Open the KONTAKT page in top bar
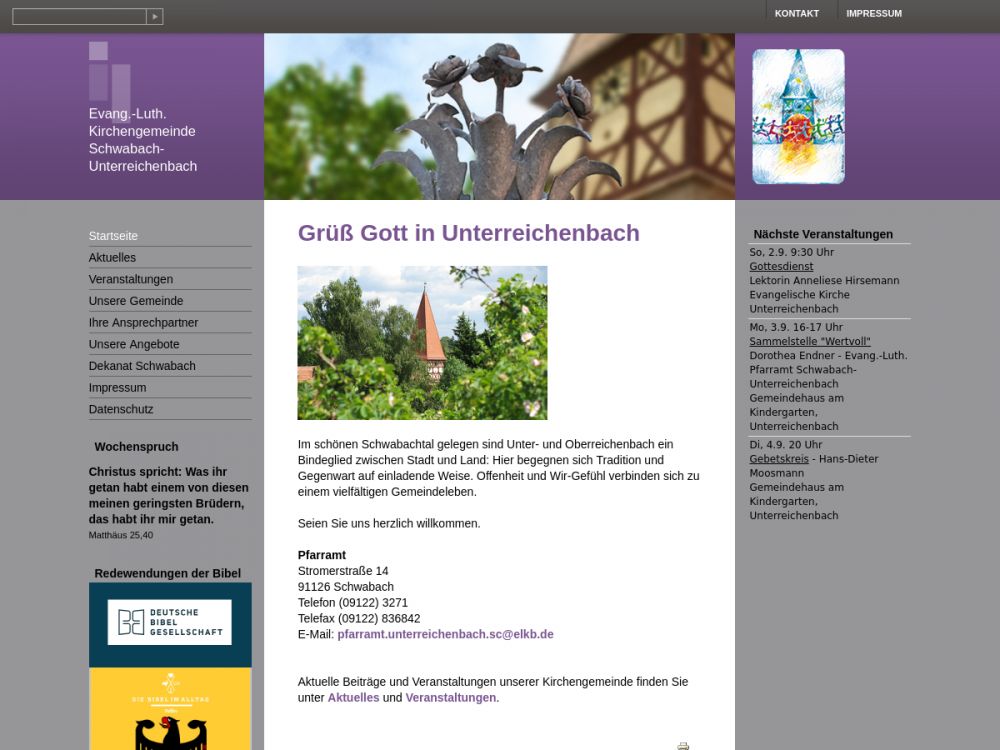The width and height of the screenshot is (1000, 750). [796, 14]
